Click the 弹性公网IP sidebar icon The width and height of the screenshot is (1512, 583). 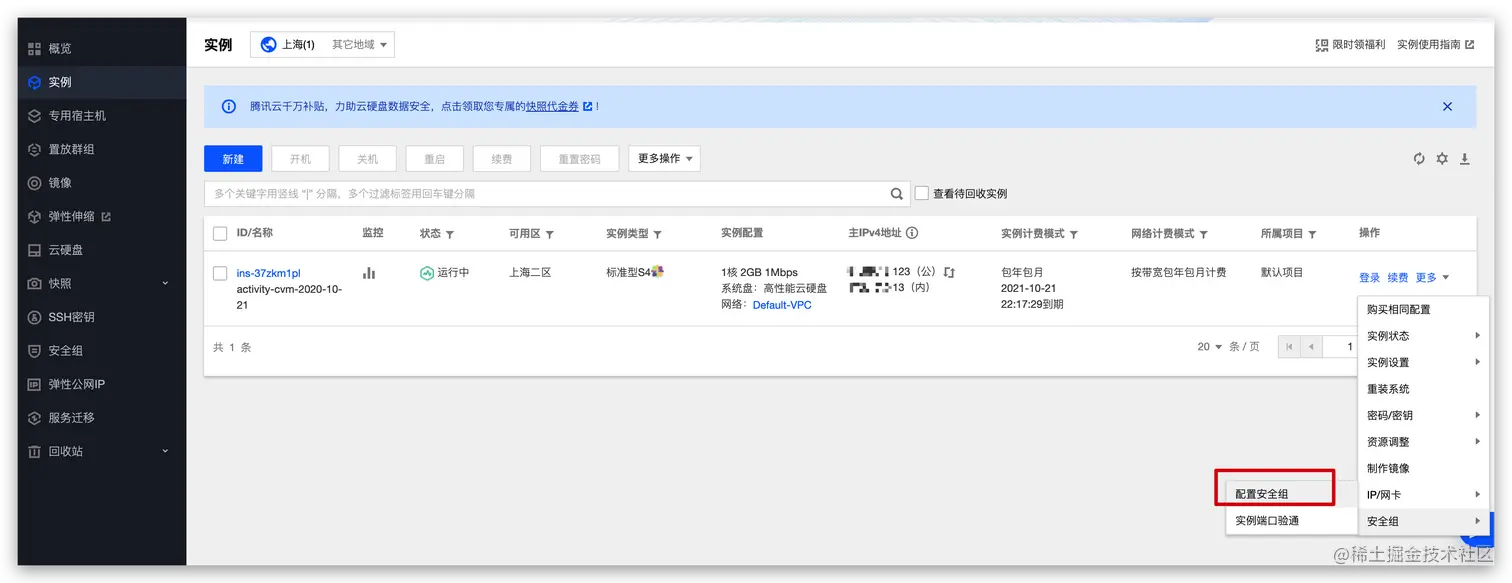(x=34, y=384)
